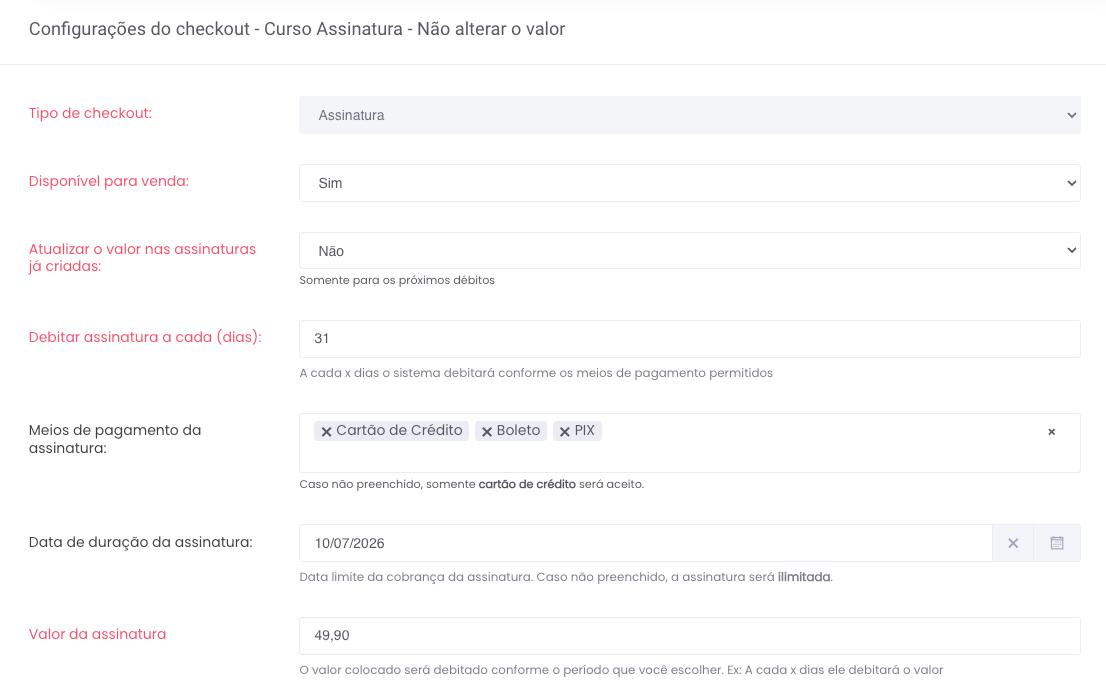Click inside the payment methods multiselect box
The width and height of the screenshot is (1106, 695).
[x=689, y=443]
